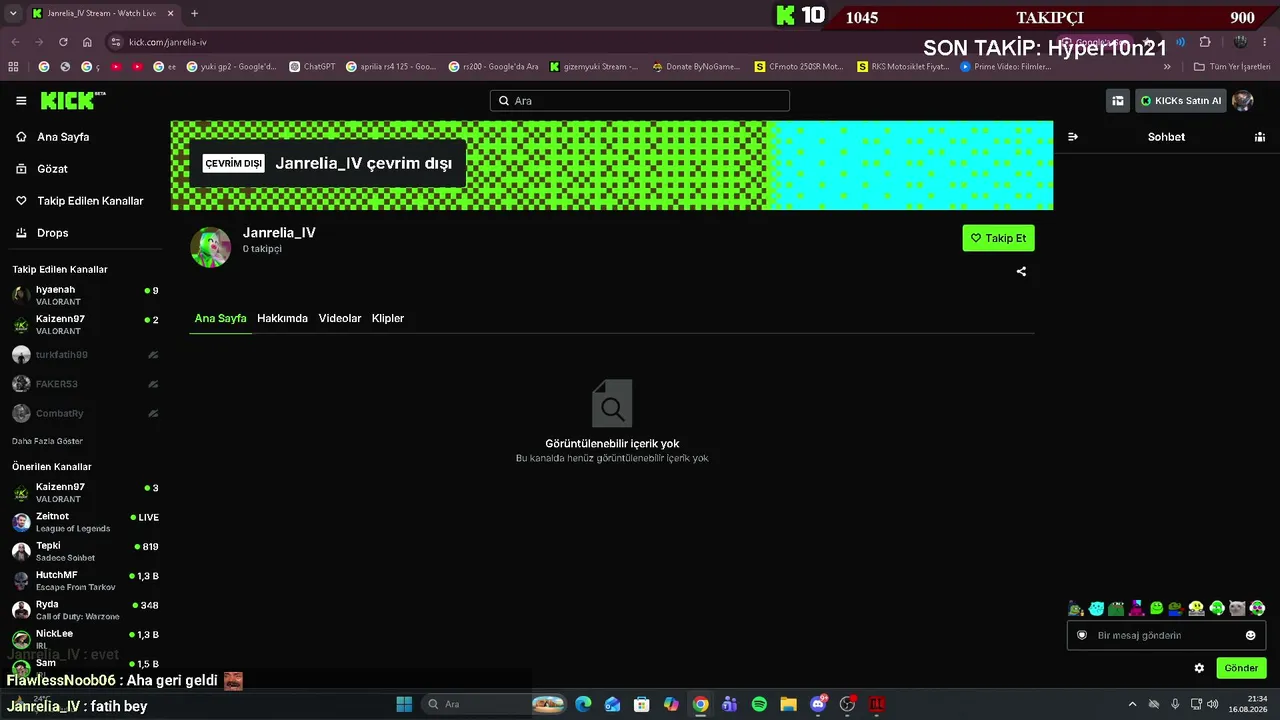The image size is (1280, 720).
Task: Open the Windows Start menu
Action: (x=404, y=704)
